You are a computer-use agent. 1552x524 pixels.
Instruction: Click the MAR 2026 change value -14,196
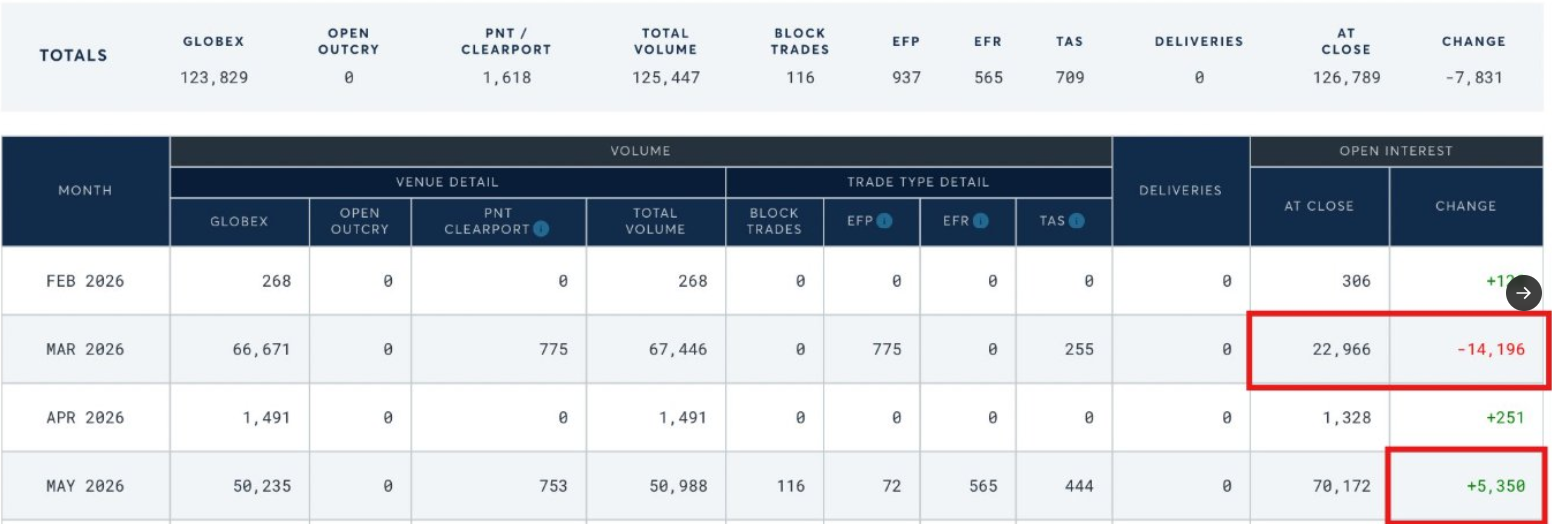tap(1490, 349)
